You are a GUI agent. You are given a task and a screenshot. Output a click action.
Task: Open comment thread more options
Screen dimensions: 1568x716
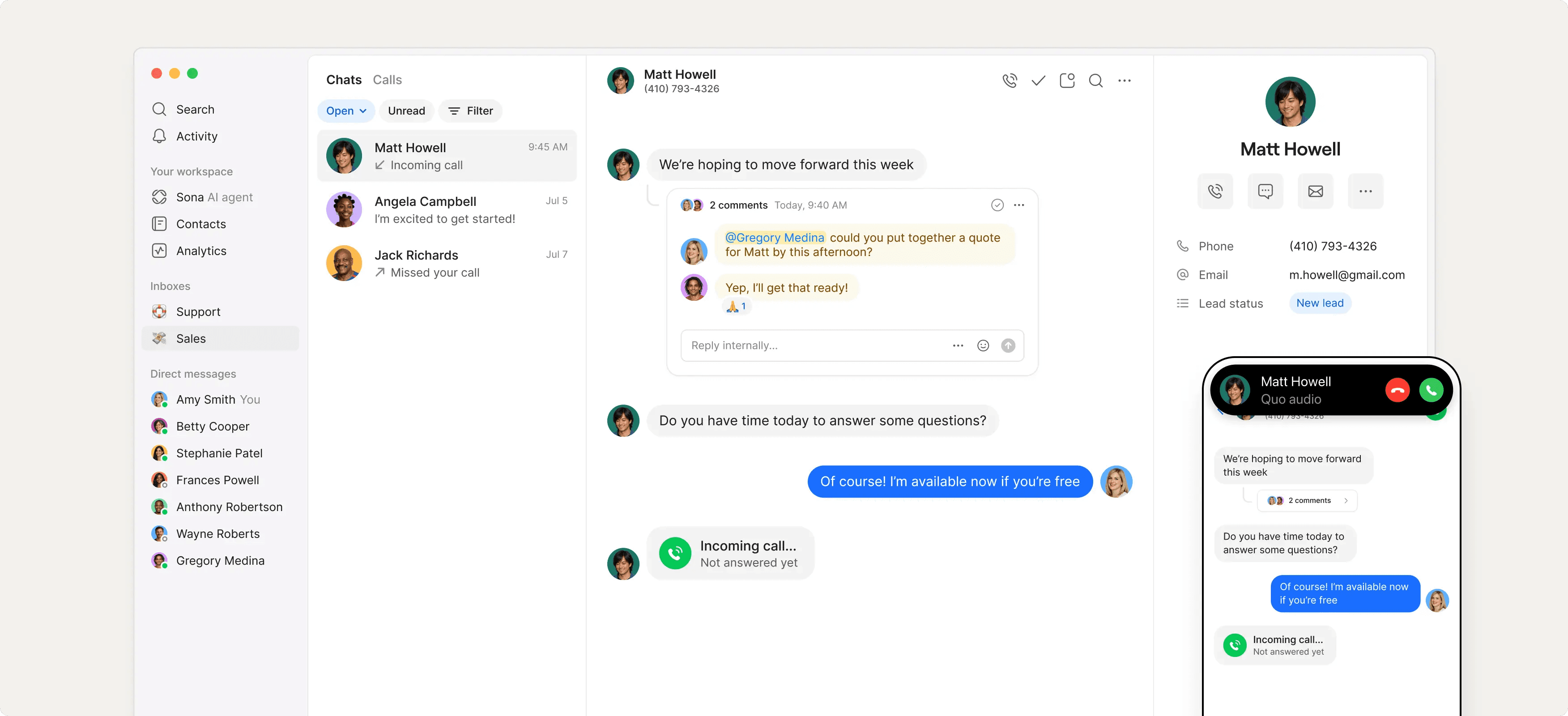1019,205
